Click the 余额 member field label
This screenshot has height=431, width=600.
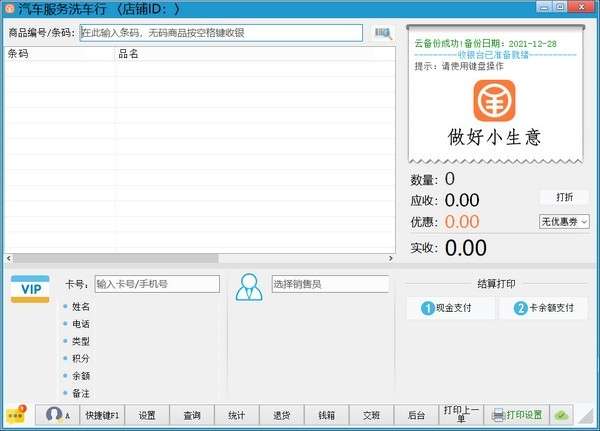click(81, 376)
